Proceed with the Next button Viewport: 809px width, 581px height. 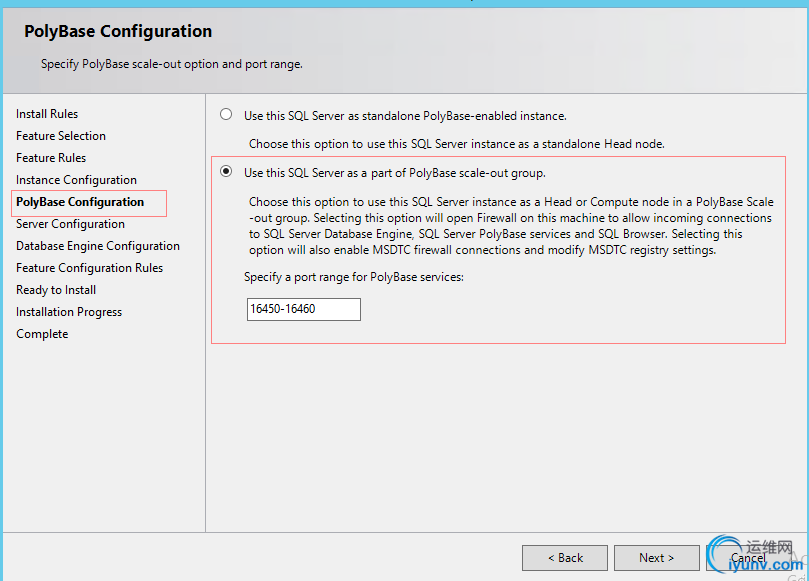coord(657,558)
